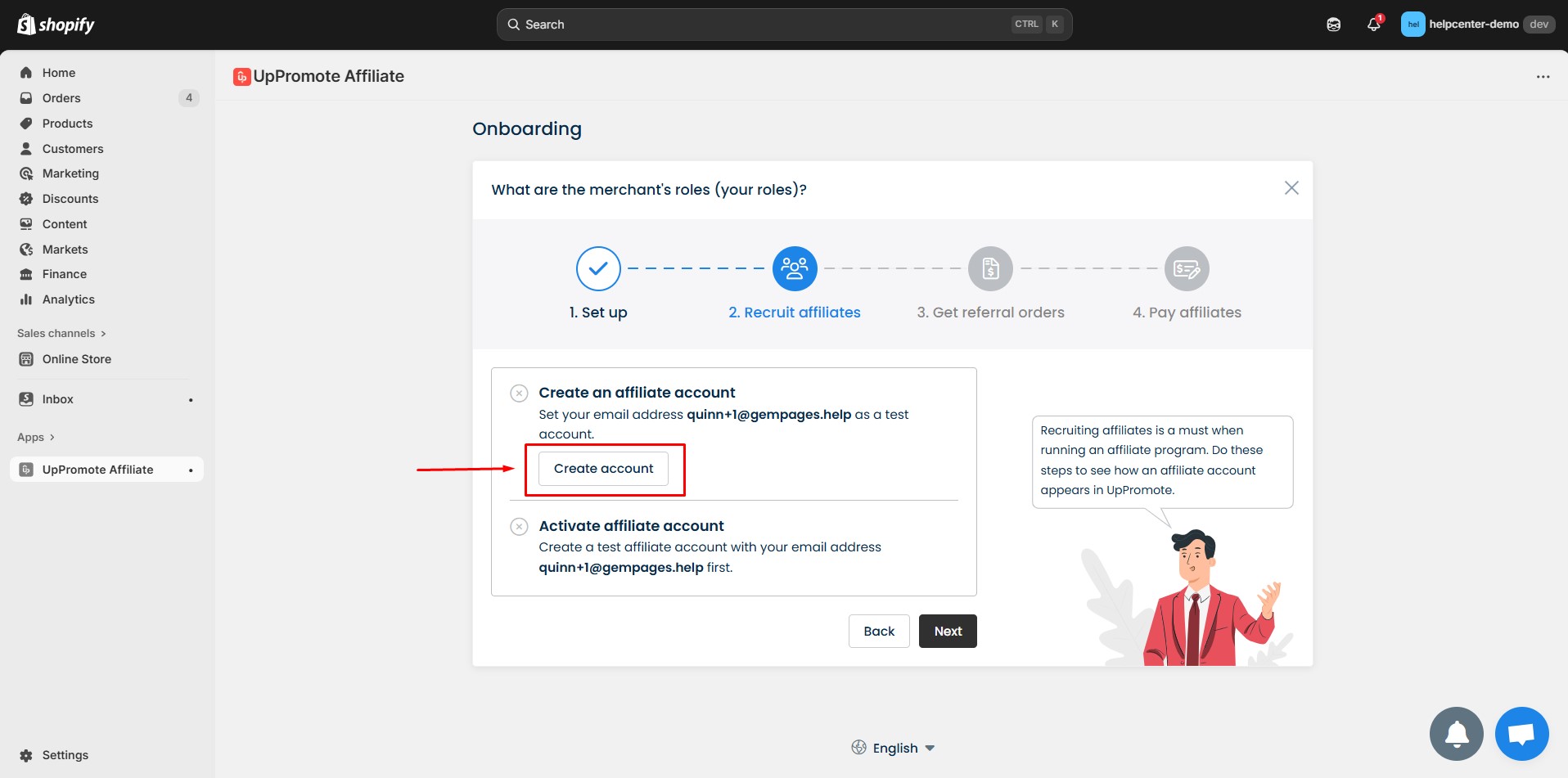
Task: Select the Marketing menu item
Action: click(x=70, y=173)
